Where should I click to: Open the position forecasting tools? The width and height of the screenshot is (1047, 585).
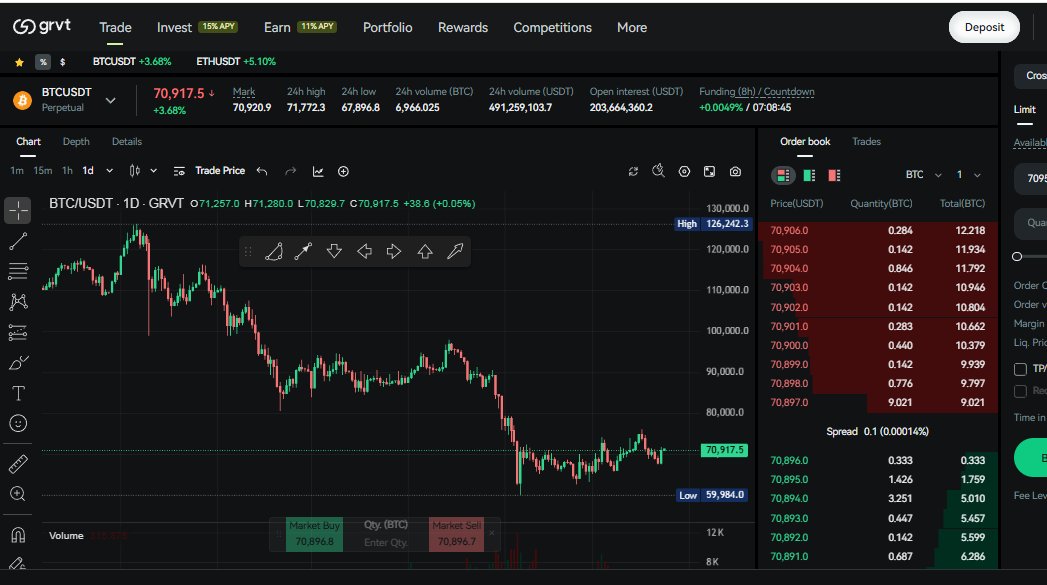click(18, 333)
